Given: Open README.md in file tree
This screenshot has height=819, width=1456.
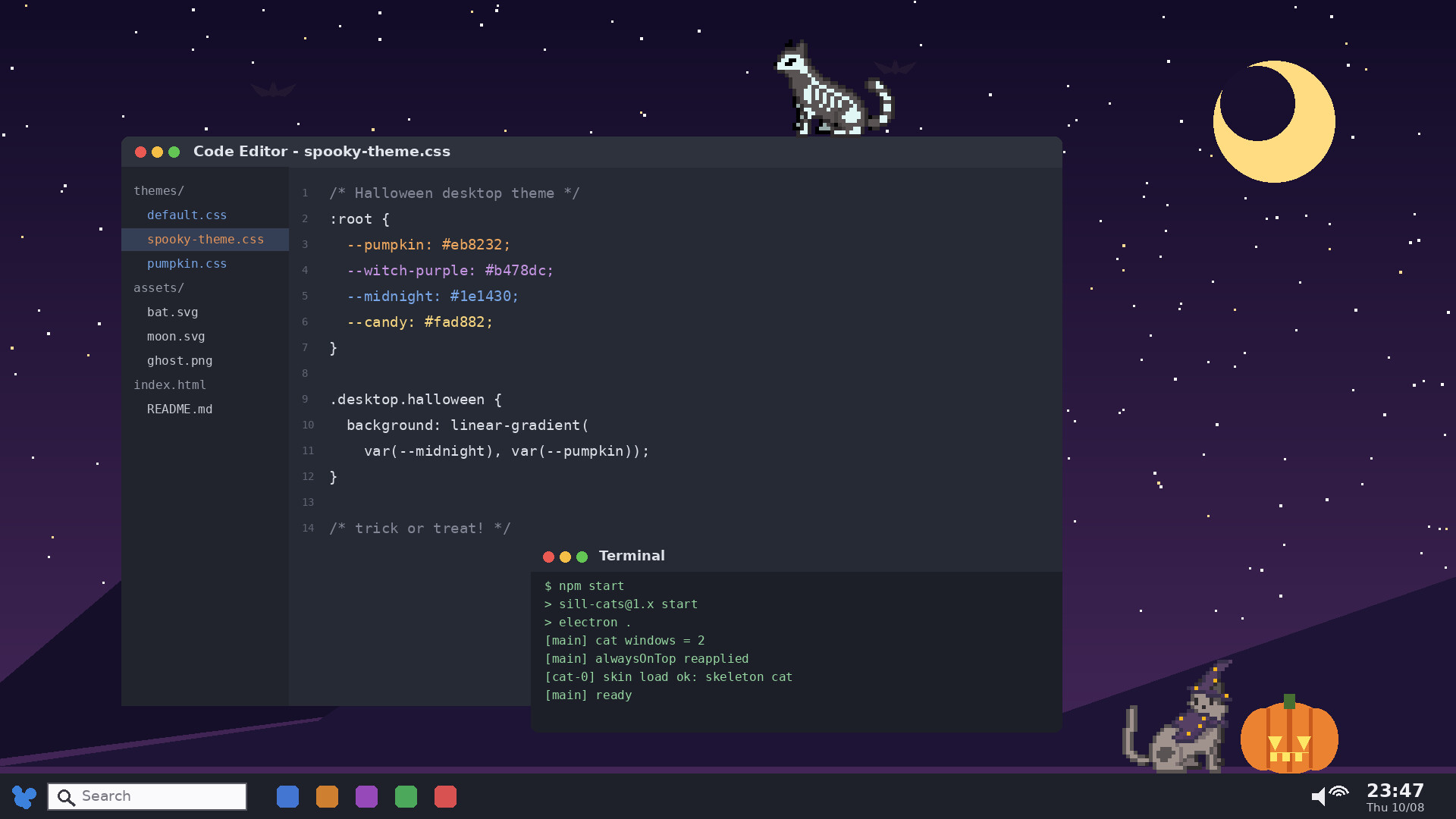Looking at the screenshot, I should (x=180, y=409).
